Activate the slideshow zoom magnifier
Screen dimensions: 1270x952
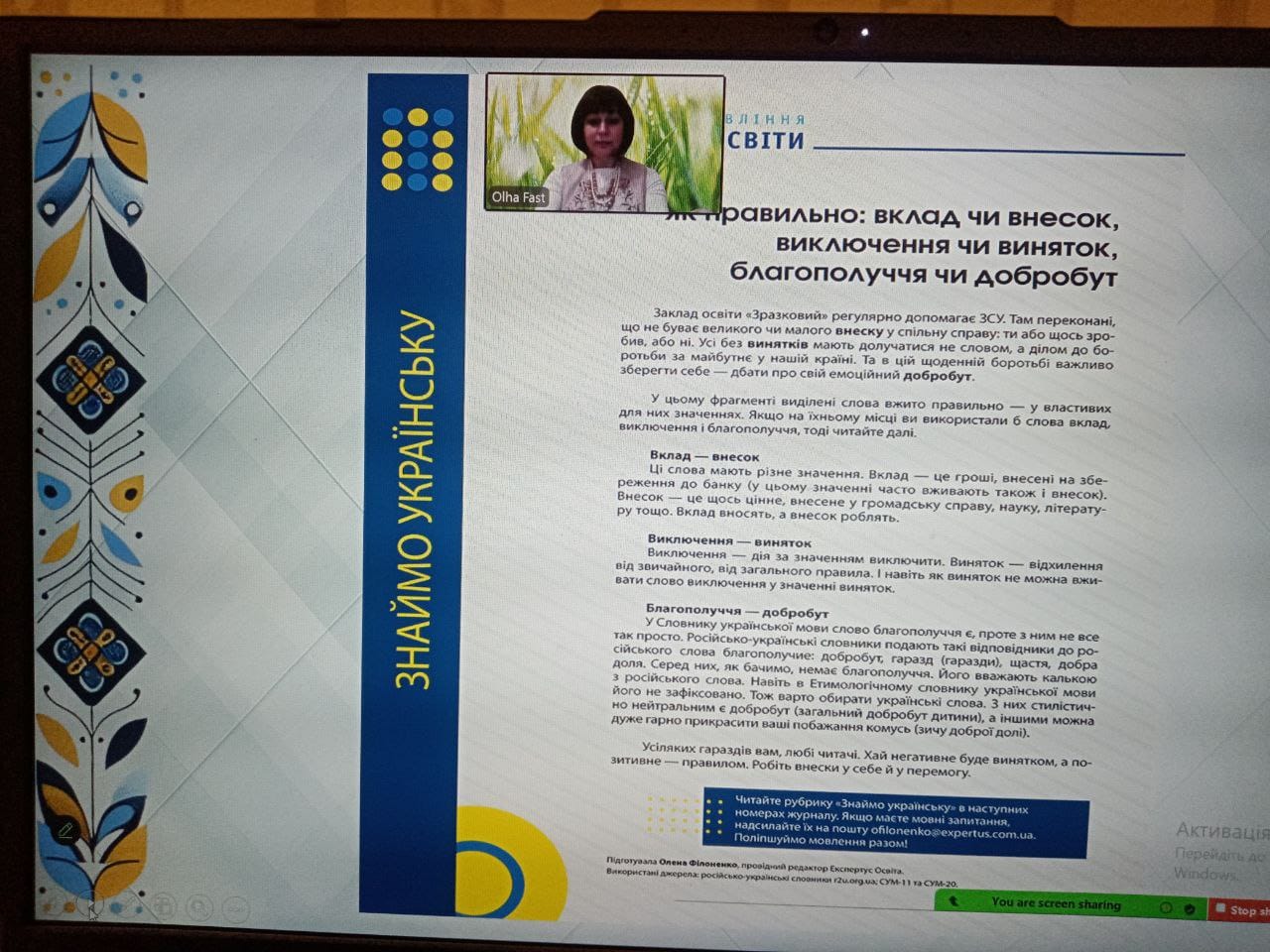click(199, 906)
